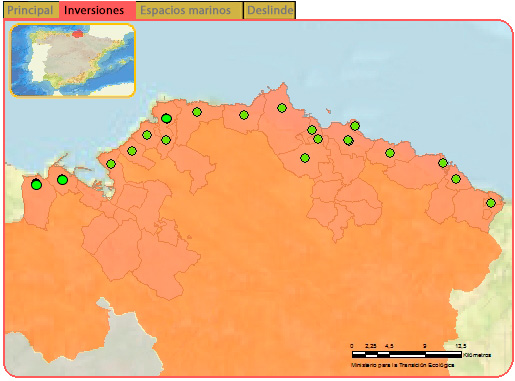Click the second green marker from the west
Screen dimensions: 515x381
click(62, 180)
